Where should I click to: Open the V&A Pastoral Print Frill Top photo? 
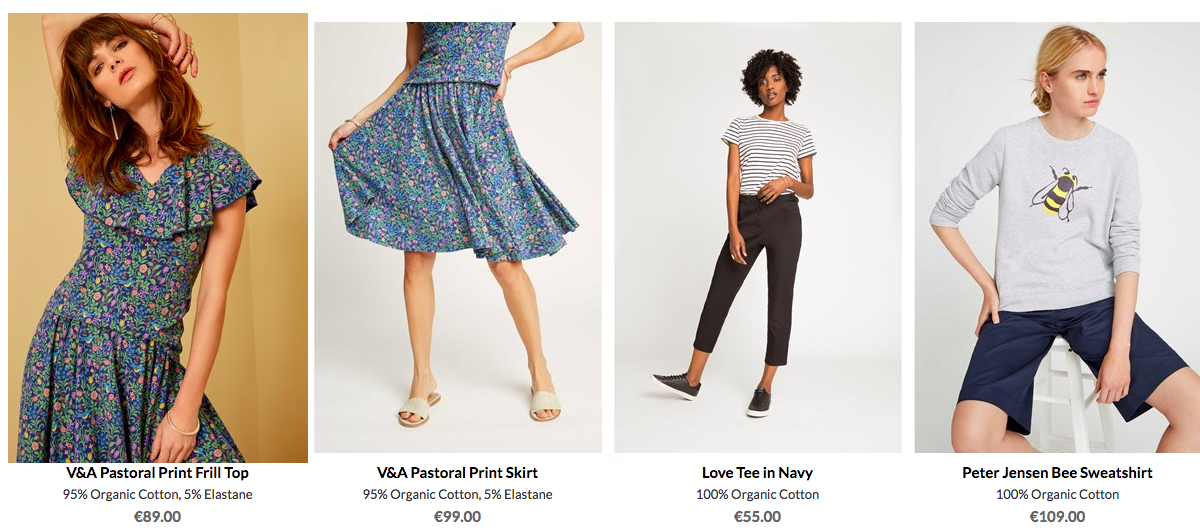[x=158, y=238]
